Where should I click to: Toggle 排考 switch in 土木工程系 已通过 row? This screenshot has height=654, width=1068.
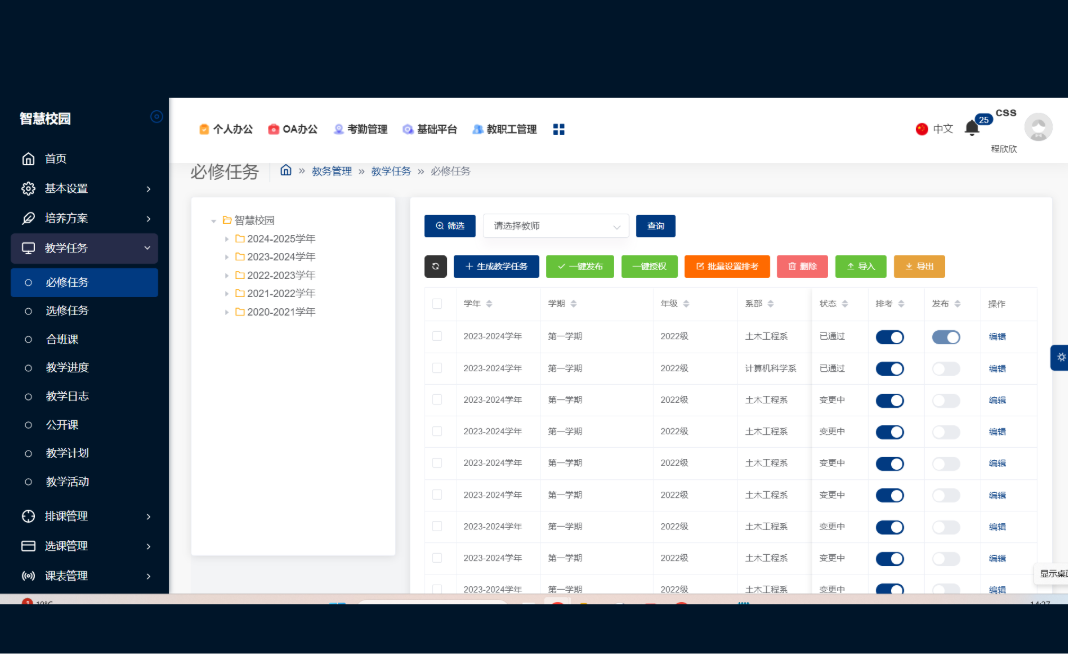[890, 337]
